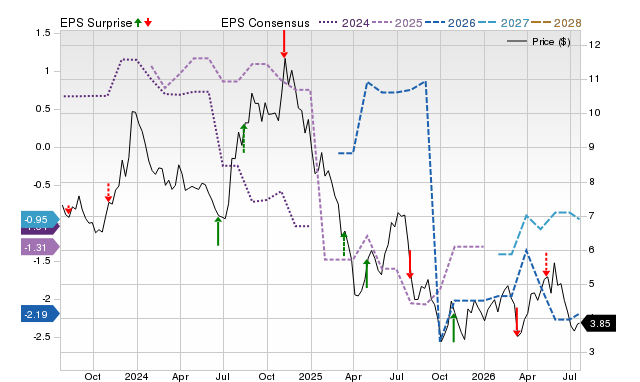Select the 2028 consensus legend entry

556,23
